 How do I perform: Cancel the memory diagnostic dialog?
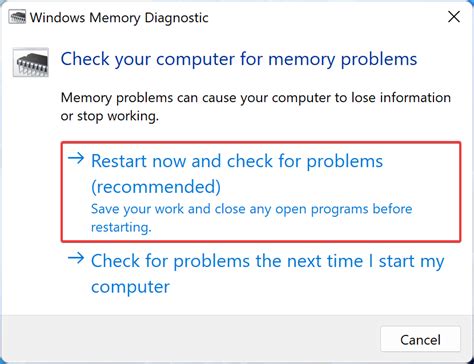tap(420, 340)
